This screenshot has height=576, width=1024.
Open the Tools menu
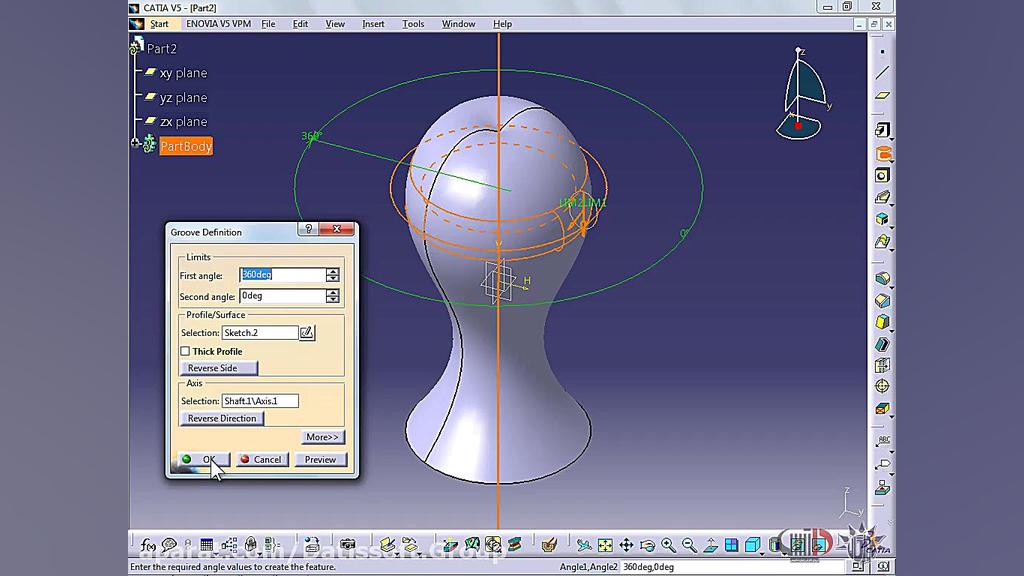click(x=411, y=23)
